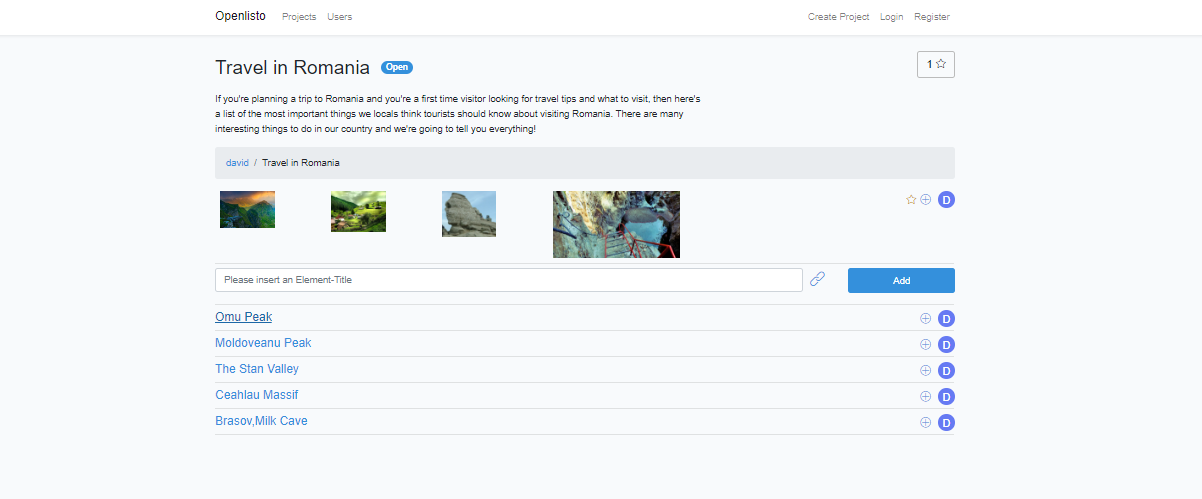Image resolution: width=1202 pixels, height=499 pixels.
Task: Click the Add button
Action: [901, 280]
